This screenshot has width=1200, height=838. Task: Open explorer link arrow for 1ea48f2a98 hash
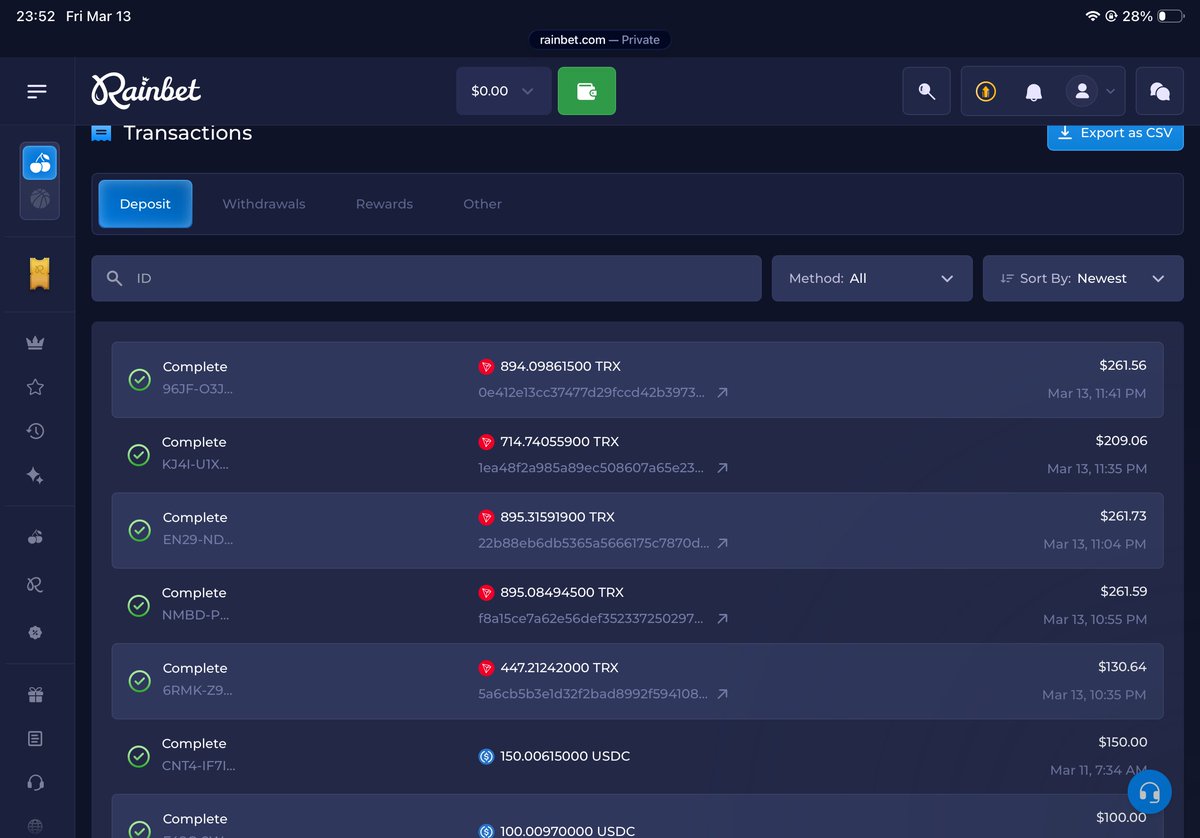tap(722, 468)
